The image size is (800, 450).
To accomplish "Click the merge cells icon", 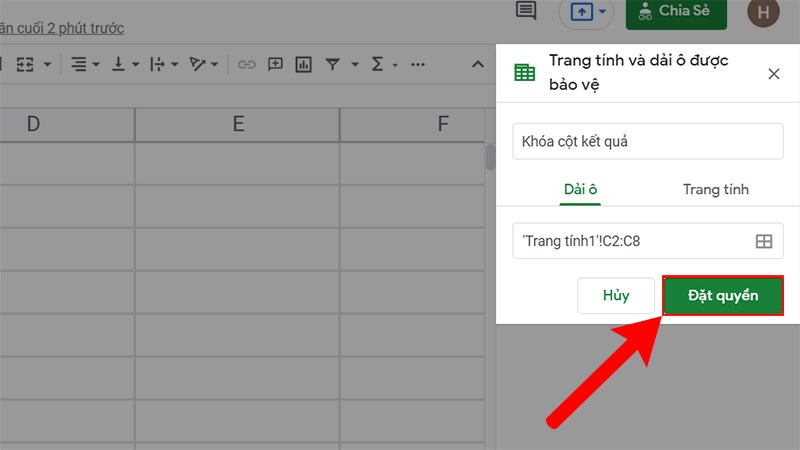I will [x=25, y=65].
